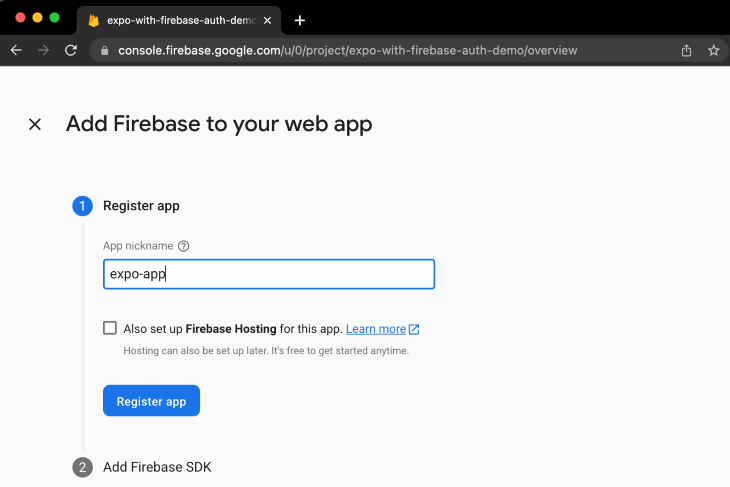Click the Learn more external link icon
This screenshot has height=487, width=730.
414,329
